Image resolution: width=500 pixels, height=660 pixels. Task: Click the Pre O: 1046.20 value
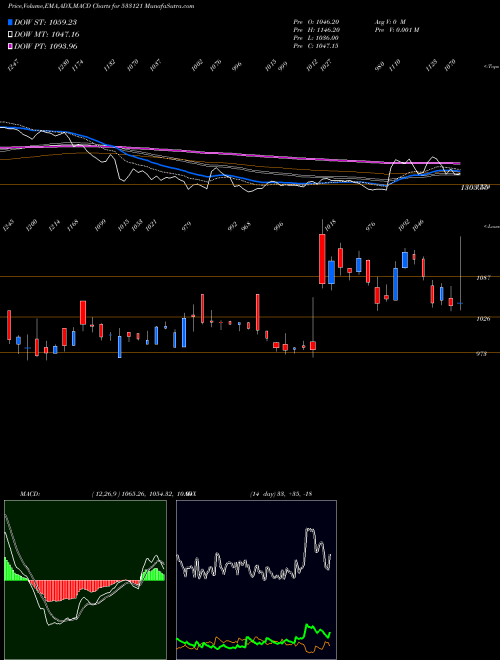click(x=316, y=22)
